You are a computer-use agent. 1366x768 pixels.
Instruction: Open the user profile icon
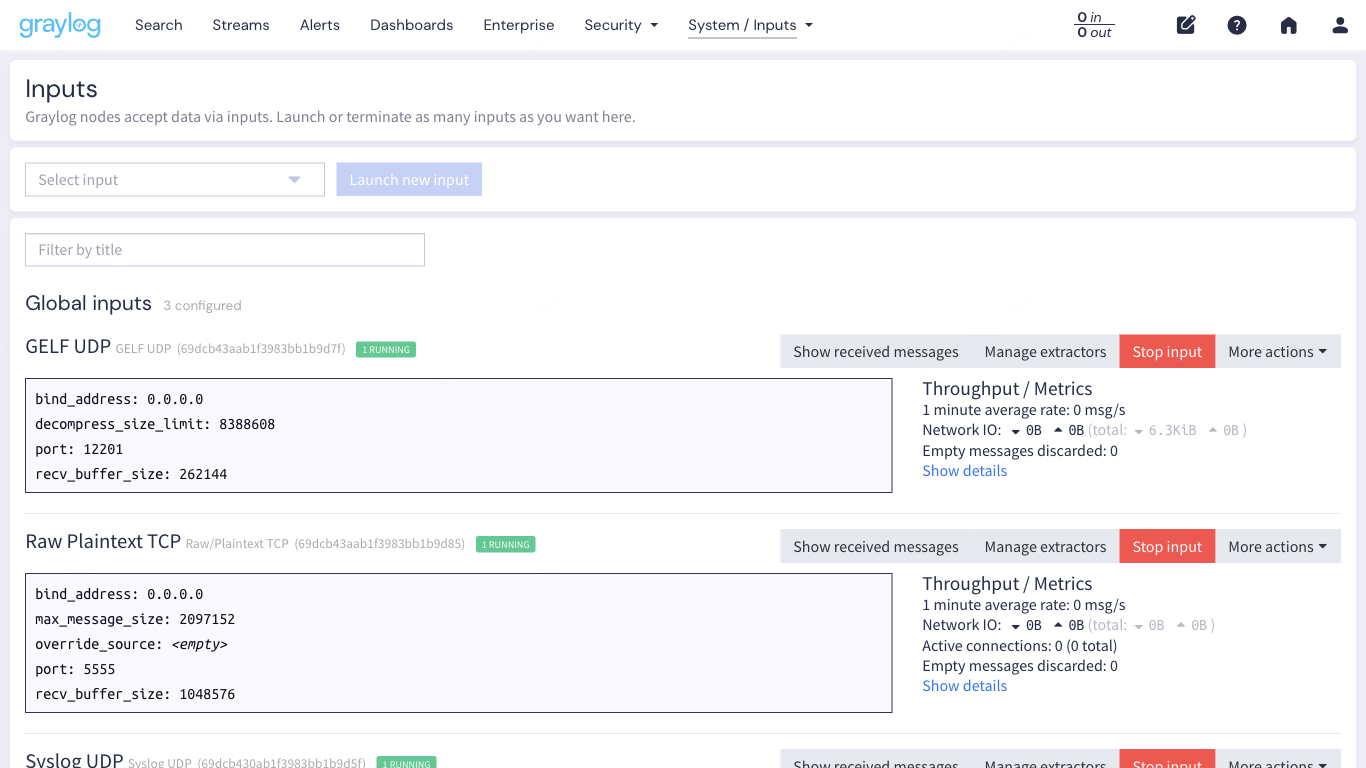(1339, 25)
